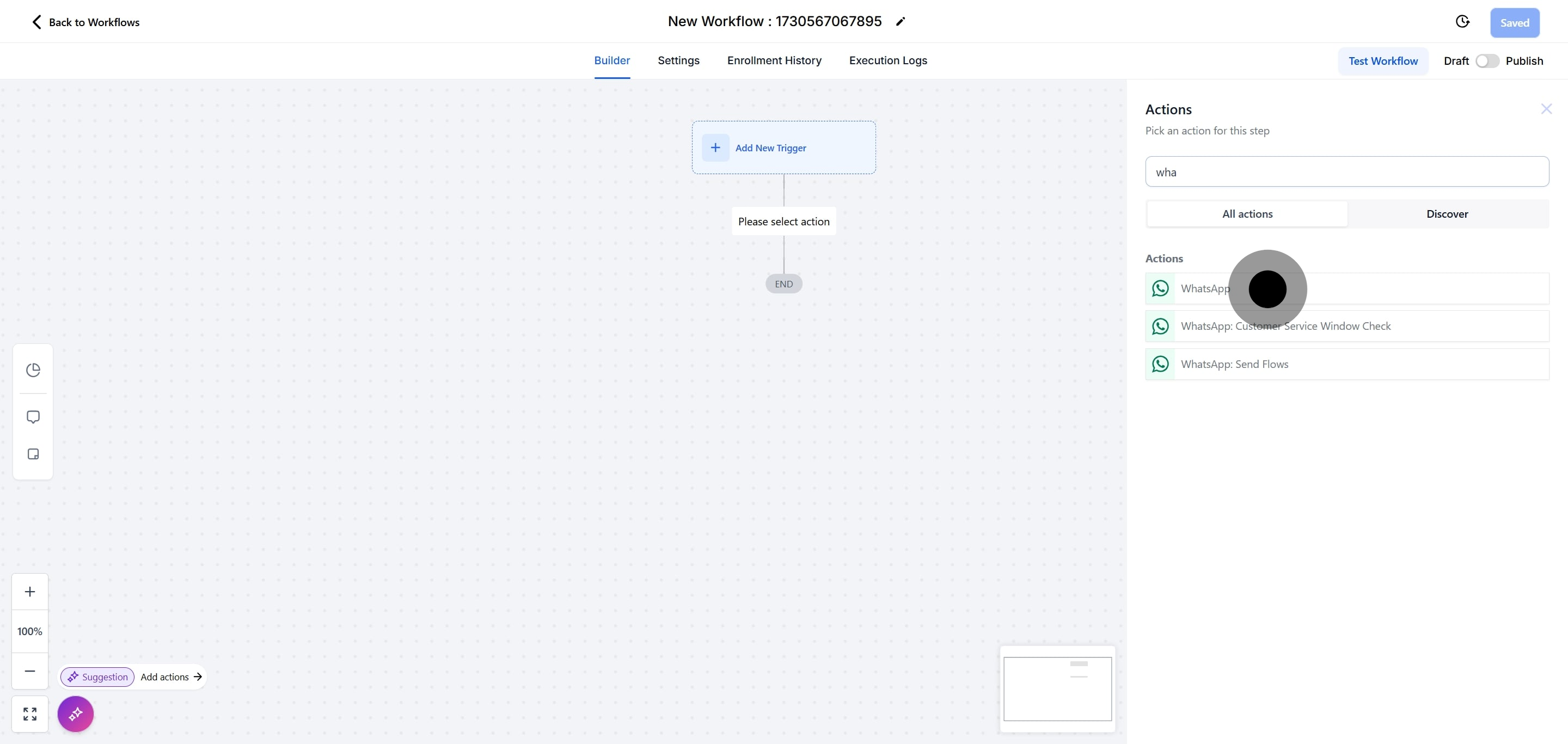1568x744 pixels.
Task: Select WhatsApp: Send Flows action
Action: (1347, 364)
